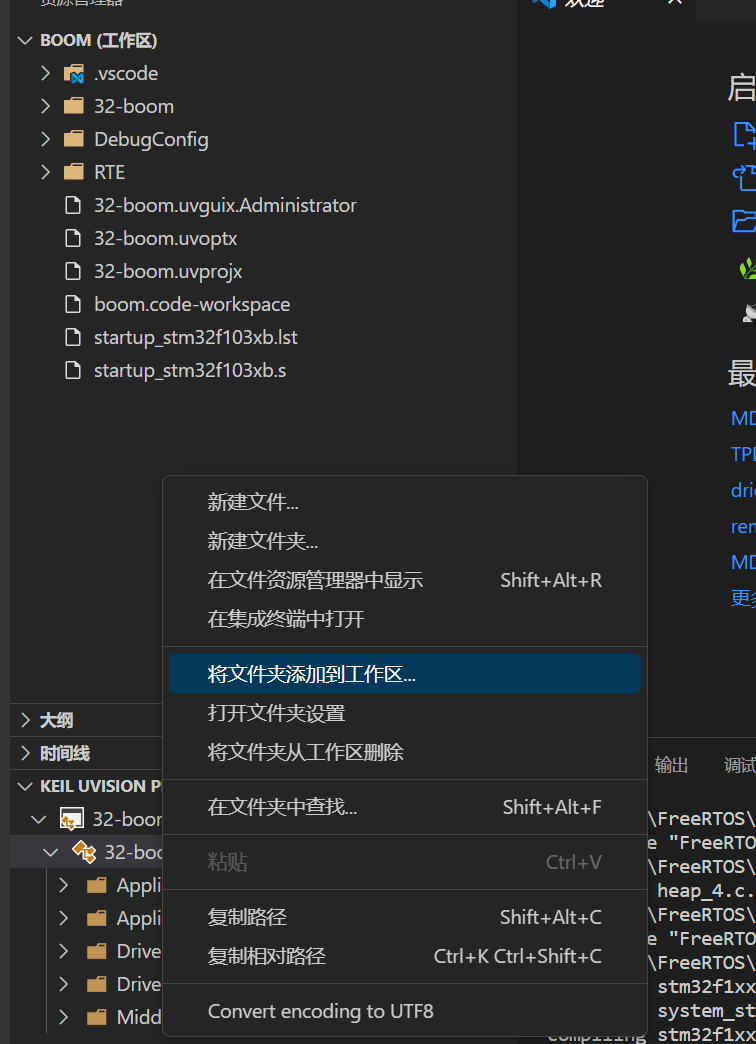
Task: Select 新建文件夹... from context menu
Action: click(x=404, y=541)
